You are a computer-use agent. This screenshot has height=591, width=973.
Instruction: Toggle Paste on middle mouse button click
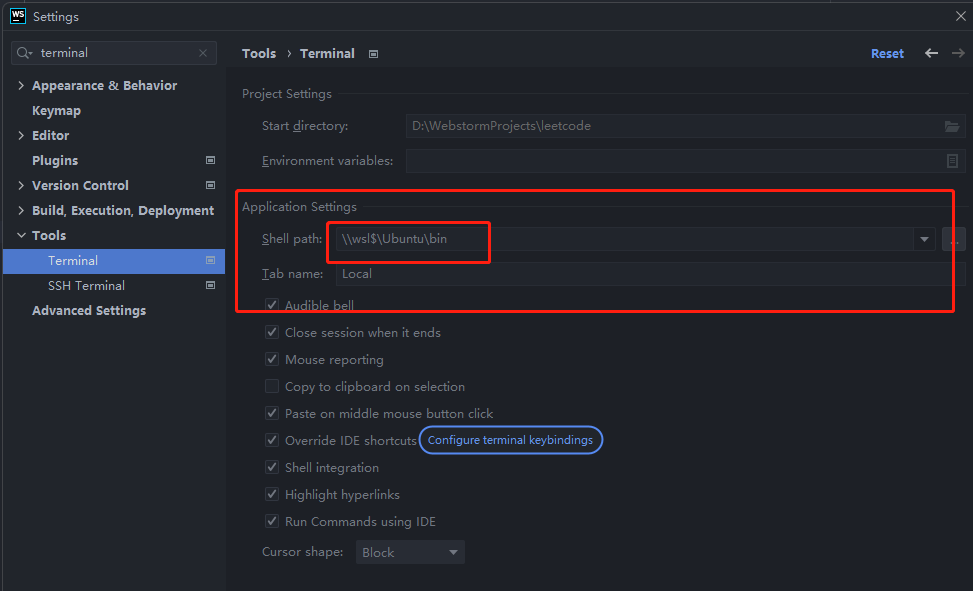click(x=272, y=413)
